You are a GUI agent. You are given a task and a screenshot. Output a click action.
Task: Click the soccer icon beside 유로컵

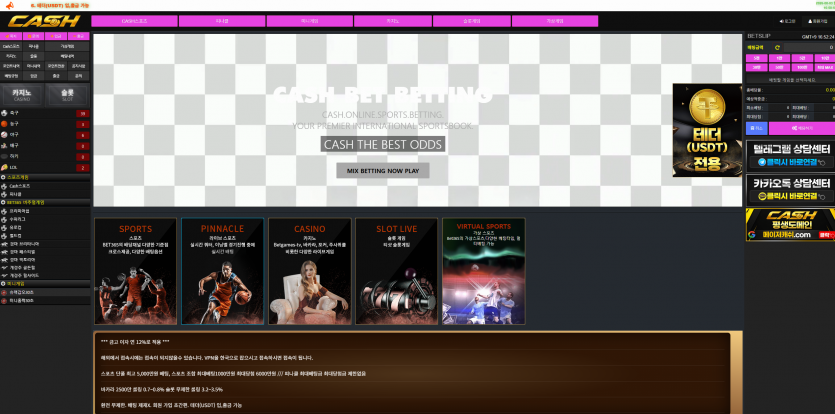(4, 228)
